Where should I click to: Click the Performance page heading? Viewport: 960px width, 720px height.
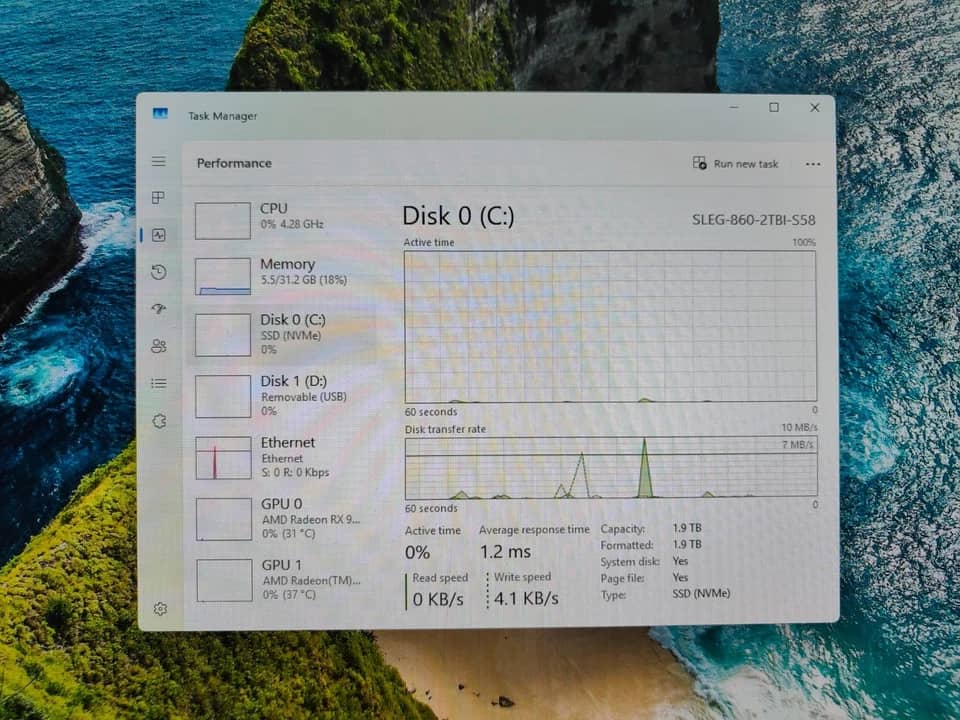point(234,163)
